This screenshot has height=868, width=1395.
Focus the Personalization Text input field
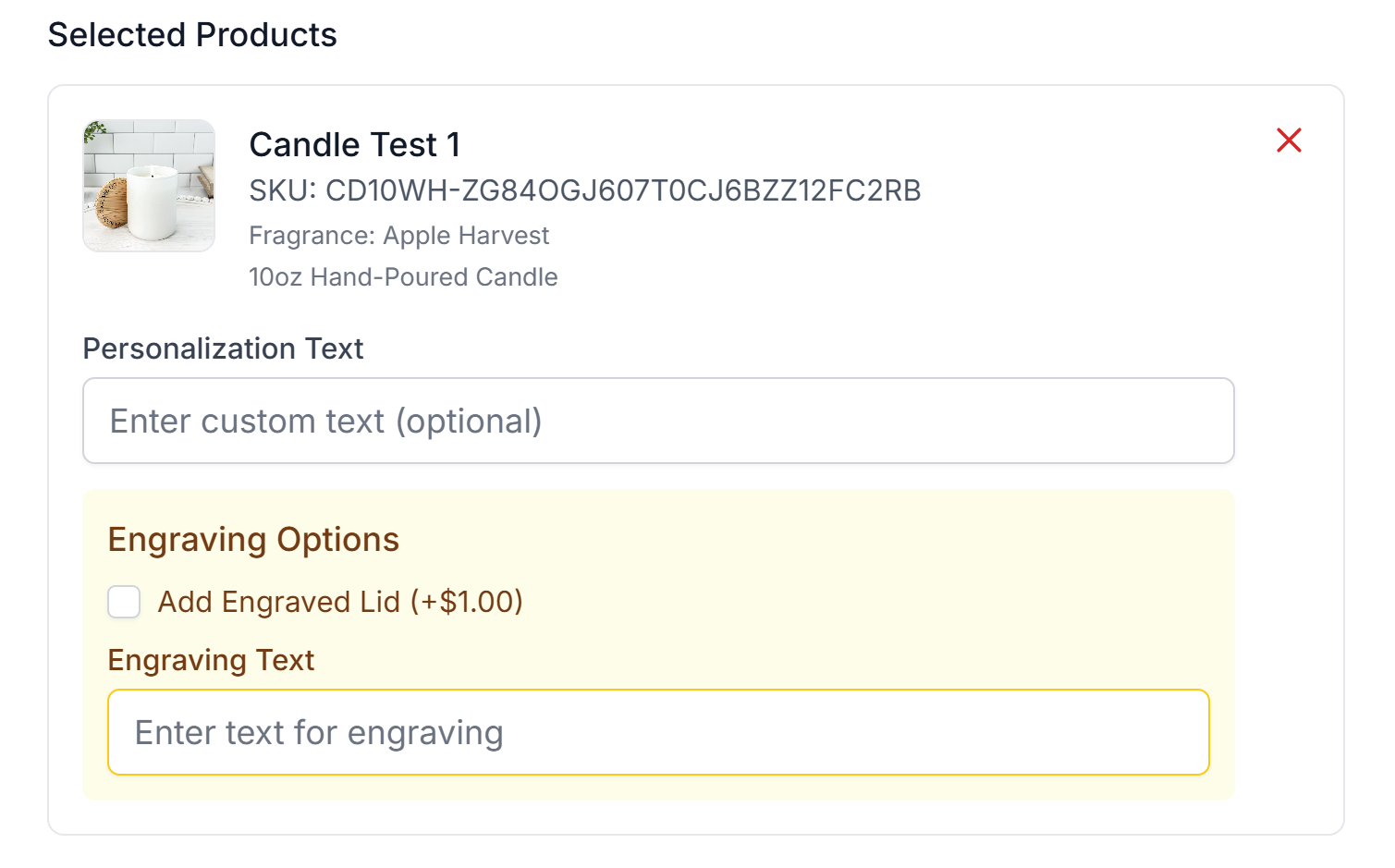click(x=658, y=421)
